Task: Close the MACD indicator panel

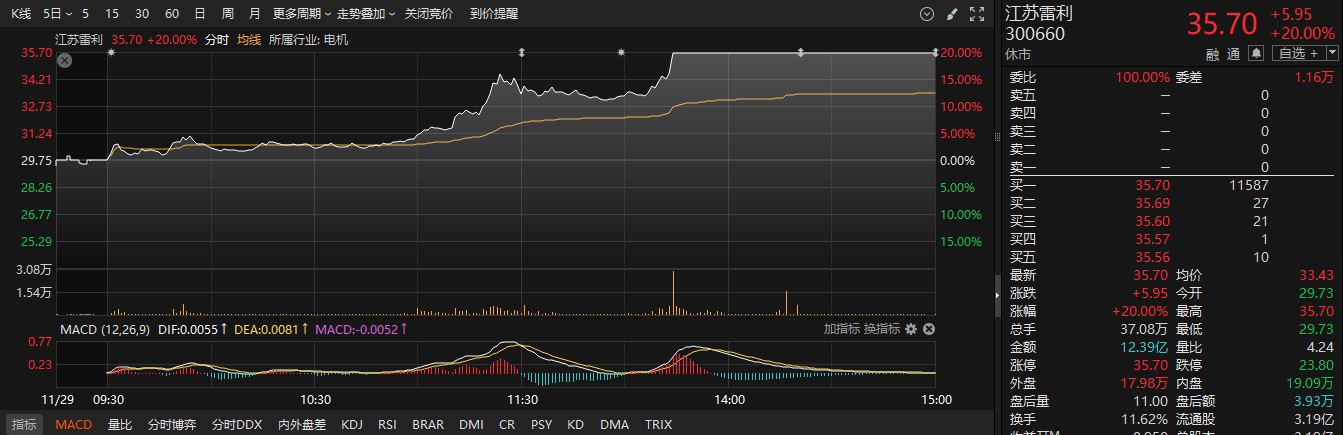Action: (x=928, y=329)
